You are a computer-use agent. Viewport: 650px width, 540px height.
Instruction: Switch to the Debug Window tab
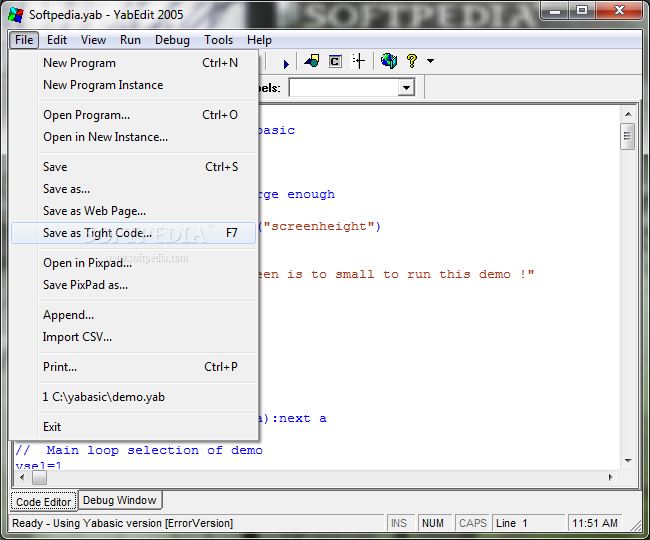point(120,500)
